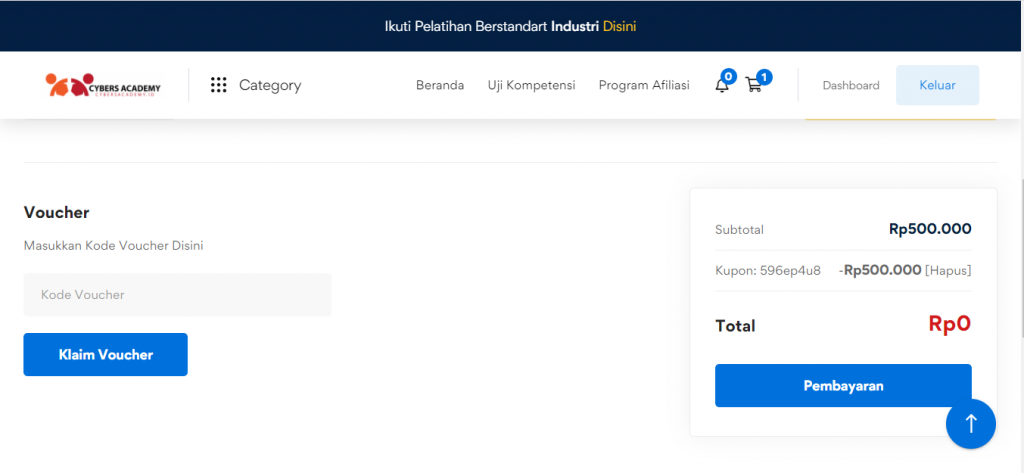Follow the Disini link in top banner
This screenshot has width=1024, height=473.
pos(619,26)
